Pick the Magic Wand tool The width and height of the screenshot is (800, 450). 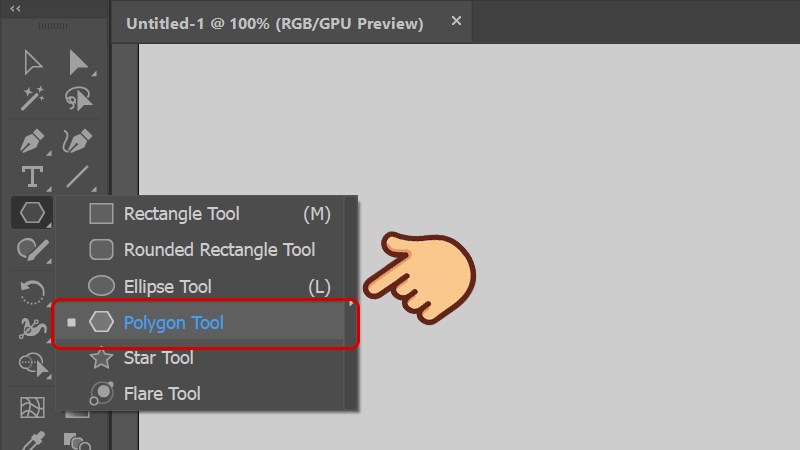(33, 98)
